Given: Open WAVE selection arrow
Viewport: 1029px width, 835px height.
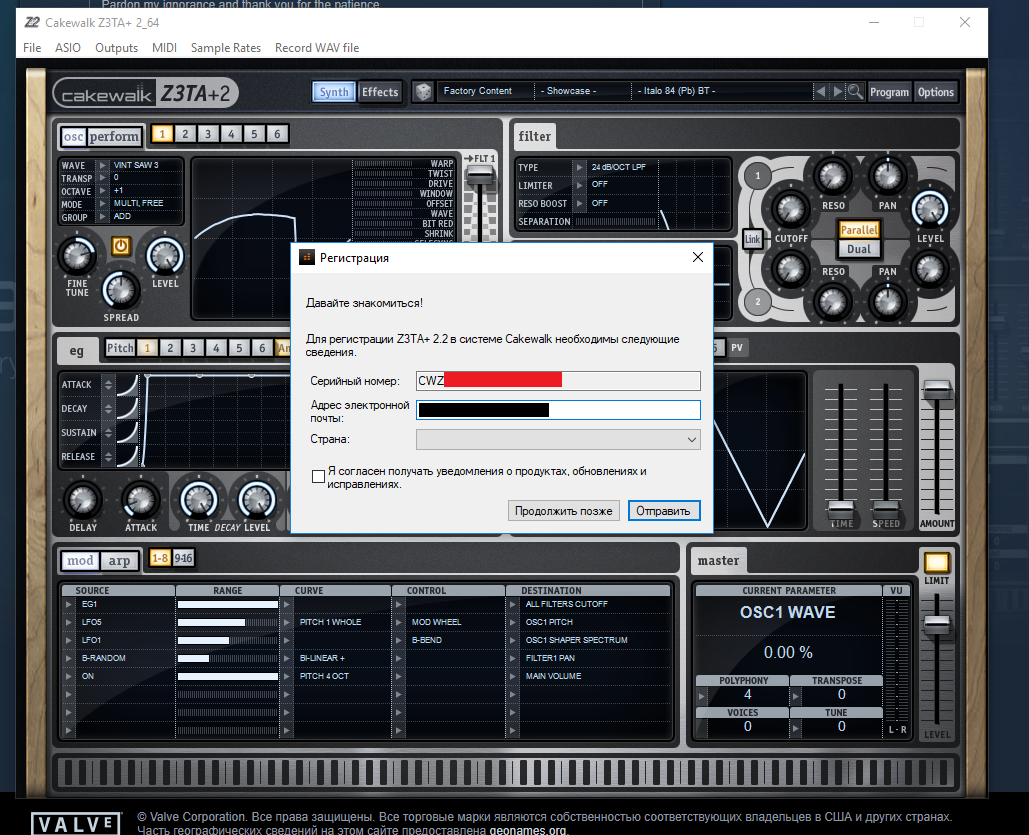Looking at the screenshot, I should point(102,165).
